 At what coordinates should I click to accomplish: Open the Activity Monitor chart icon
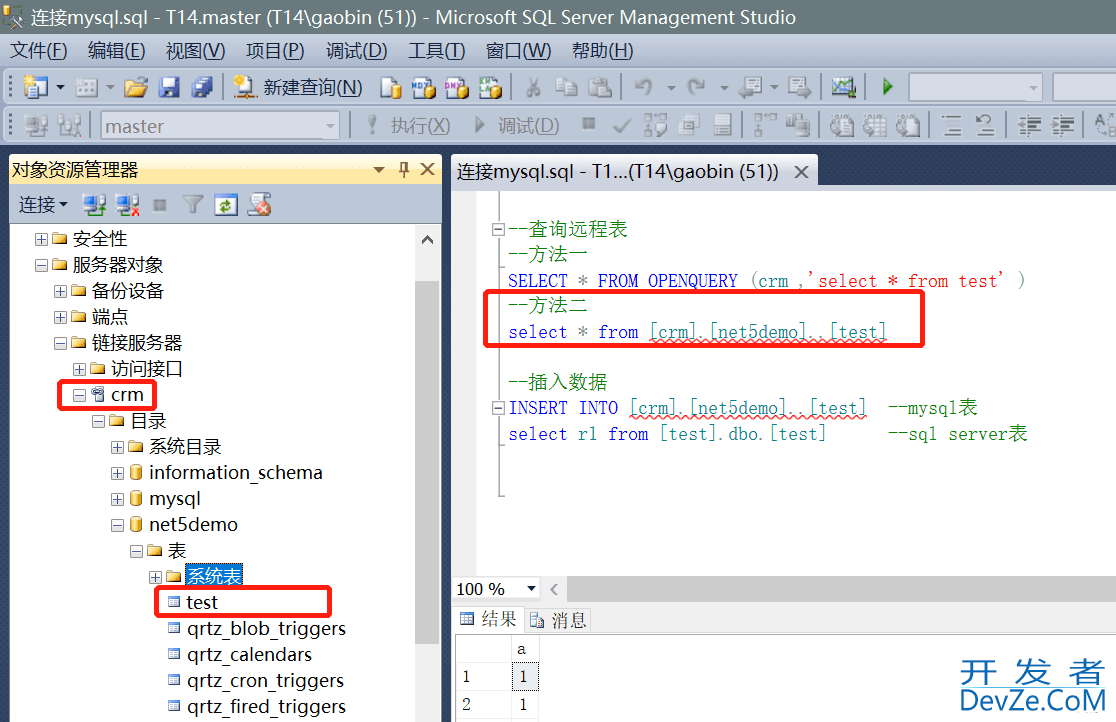843,87
